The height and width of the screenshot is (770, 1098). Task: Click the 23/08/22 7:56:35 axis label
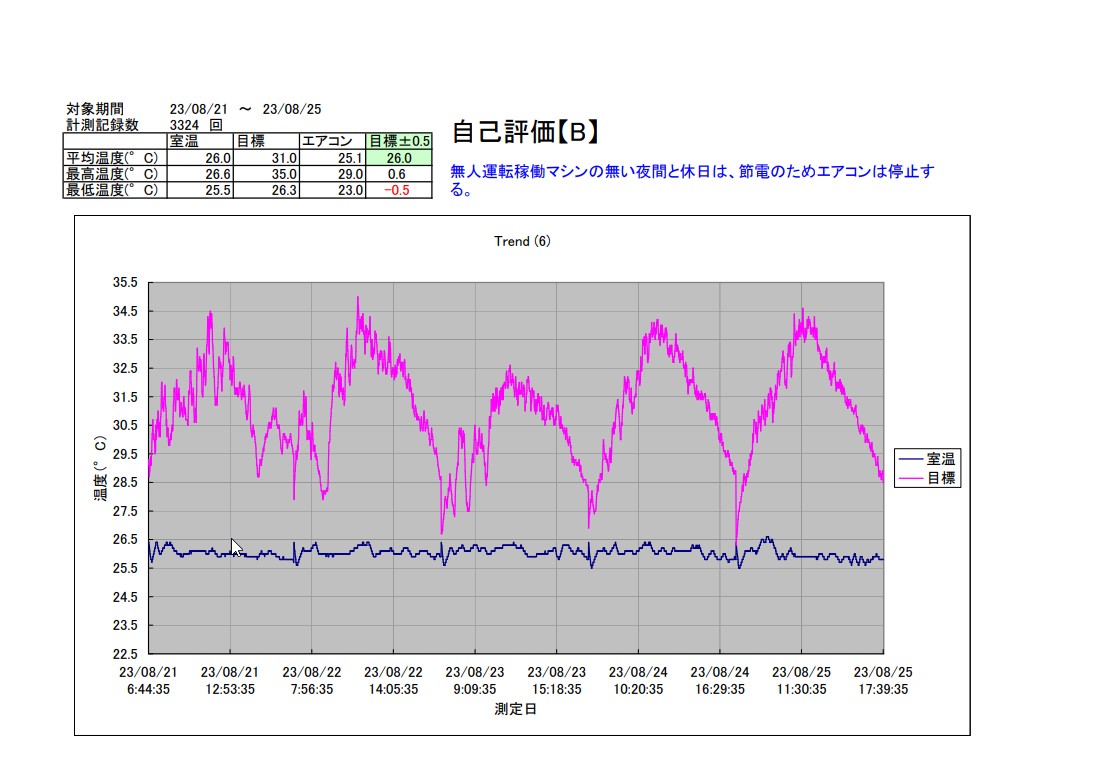(312, 681)
